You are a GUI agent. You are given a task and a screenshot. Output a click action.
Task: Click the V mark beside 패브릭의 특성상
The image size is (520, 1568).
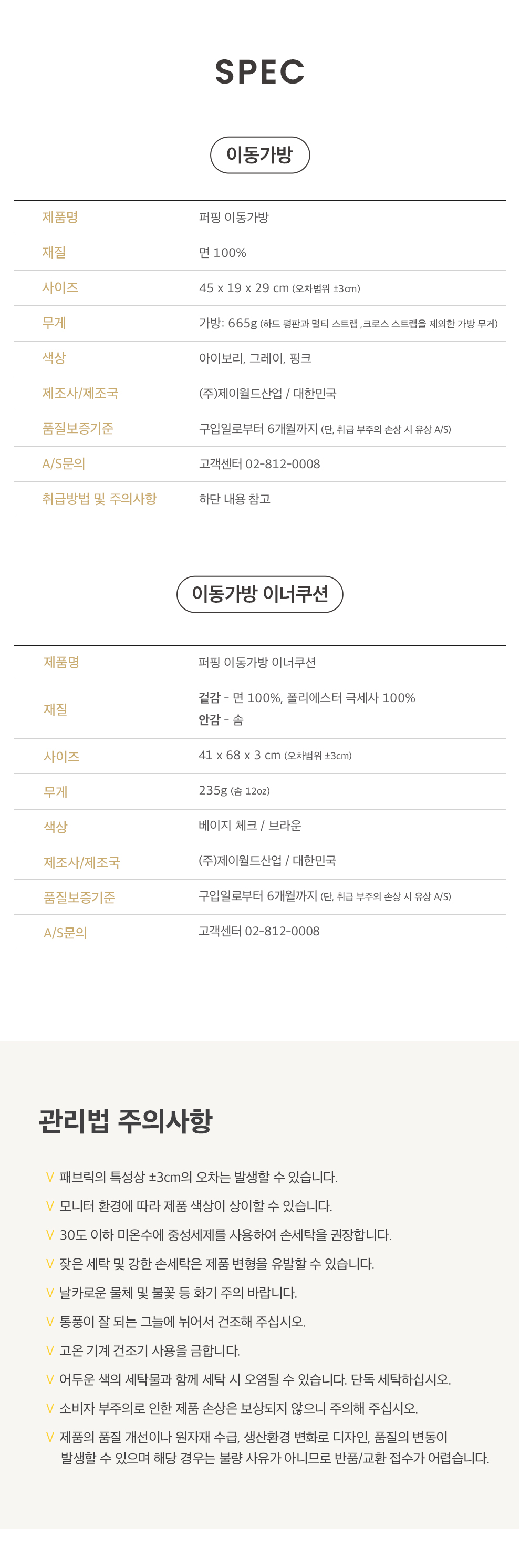(x=50, y=1177)
